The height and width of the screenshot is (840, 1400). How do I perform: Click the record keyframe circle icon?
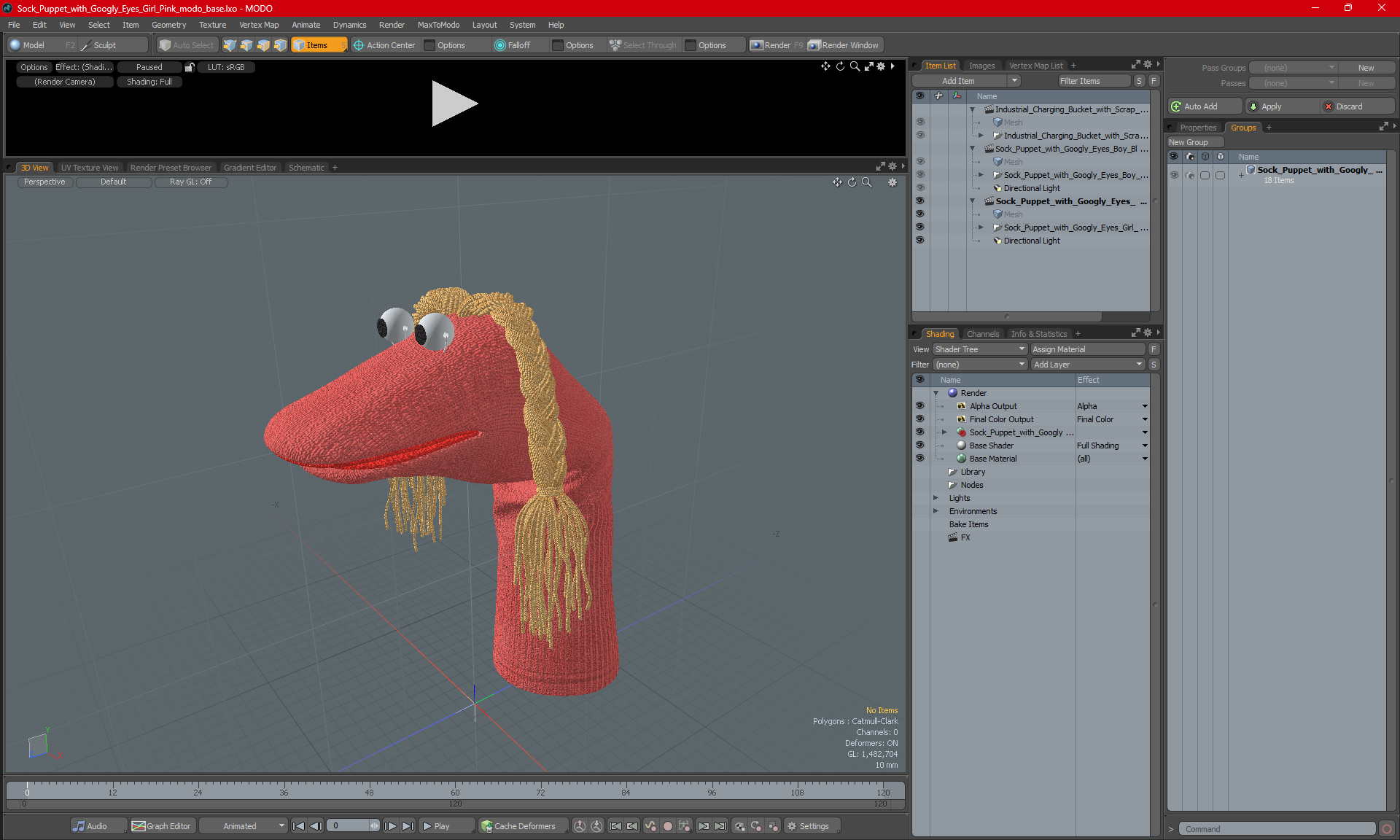click(667, 826)
